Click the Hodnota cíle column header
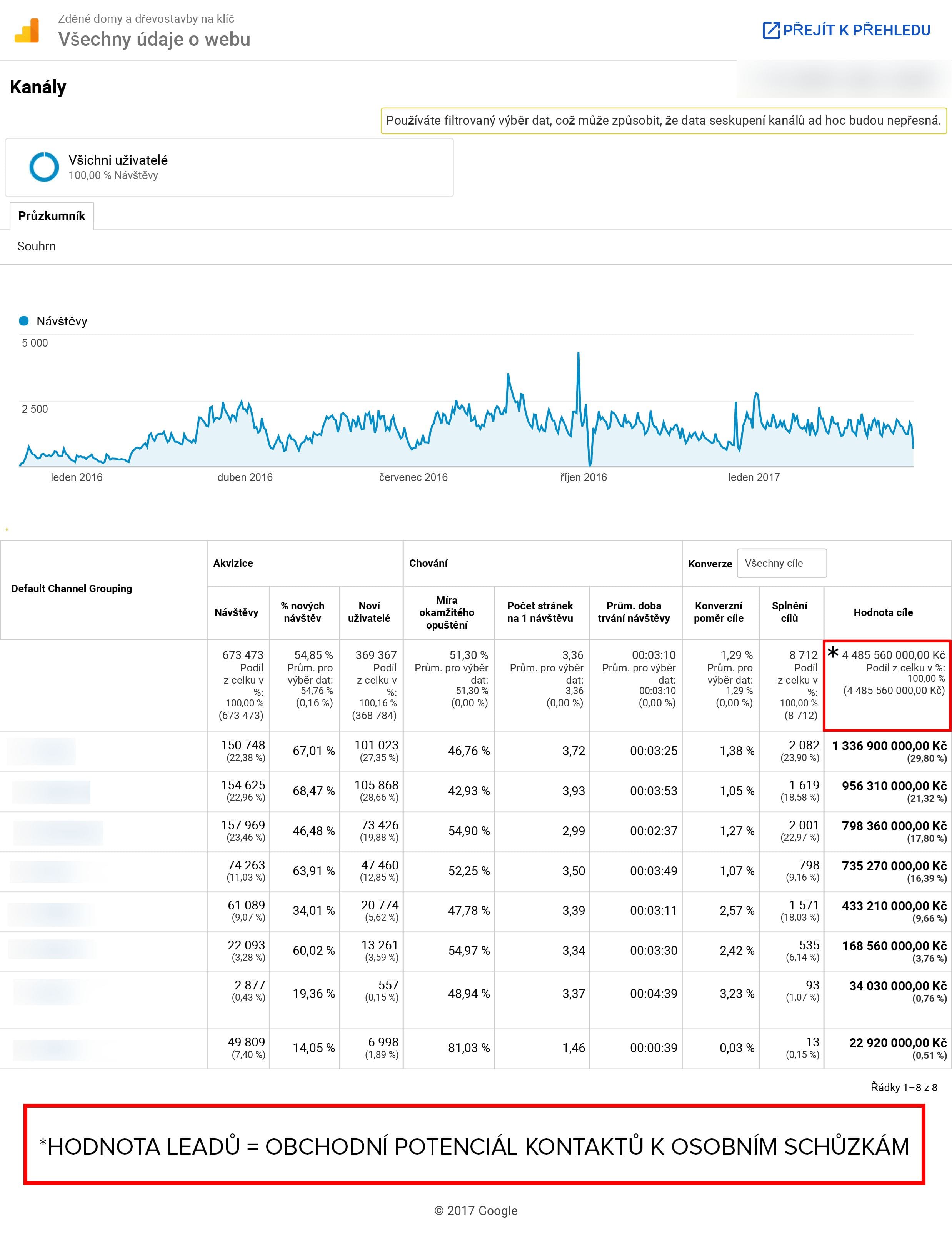 point(883,612)
